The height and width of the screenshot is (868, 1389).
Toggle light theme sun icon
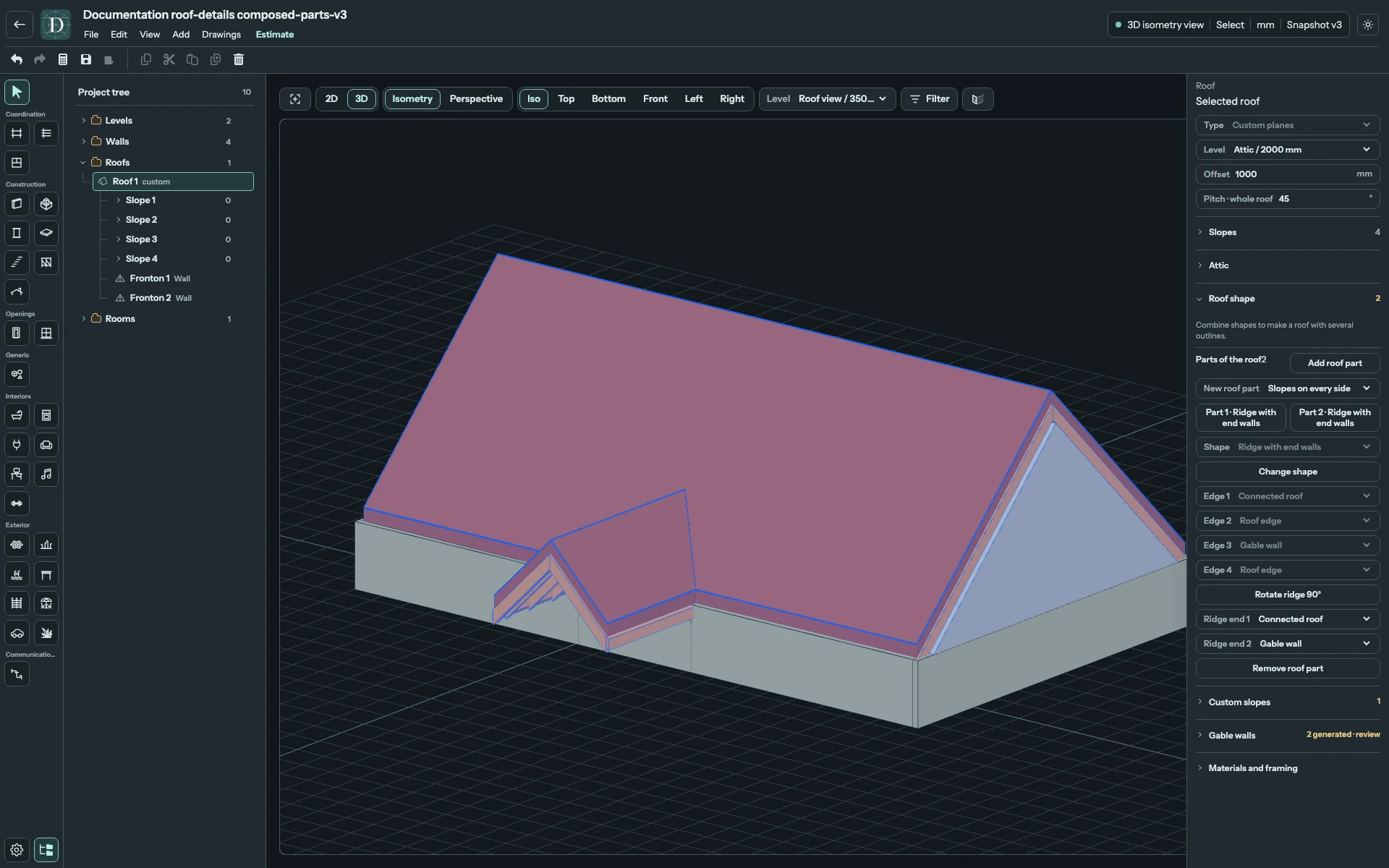pos(1368,25)
